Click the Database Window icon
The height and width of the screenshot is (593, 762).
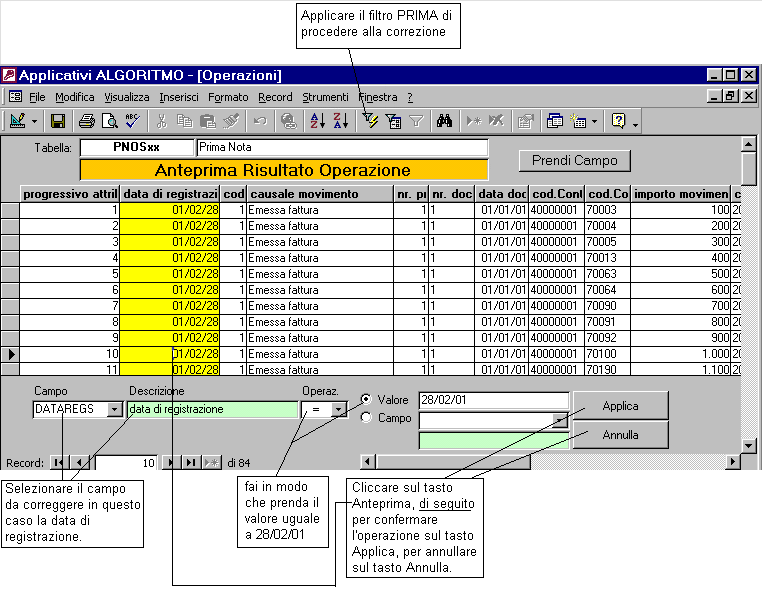click(x=554, y=121)
